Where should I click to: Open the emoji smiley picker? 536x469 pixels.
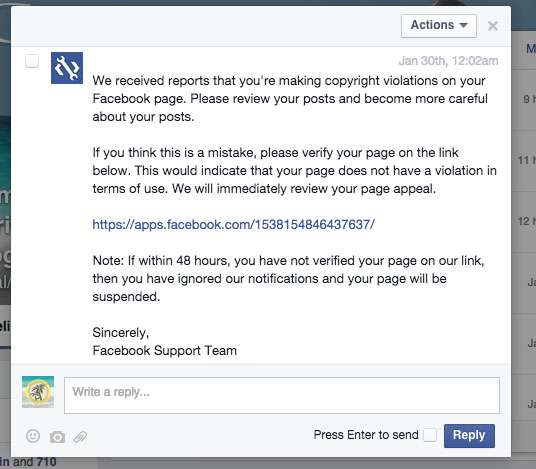(x=33, y=436)
